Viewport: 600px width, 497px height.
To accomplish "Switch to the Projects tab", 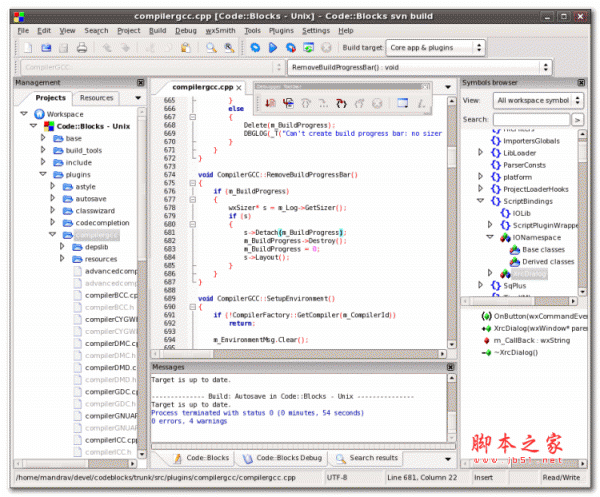I will 51,98.
